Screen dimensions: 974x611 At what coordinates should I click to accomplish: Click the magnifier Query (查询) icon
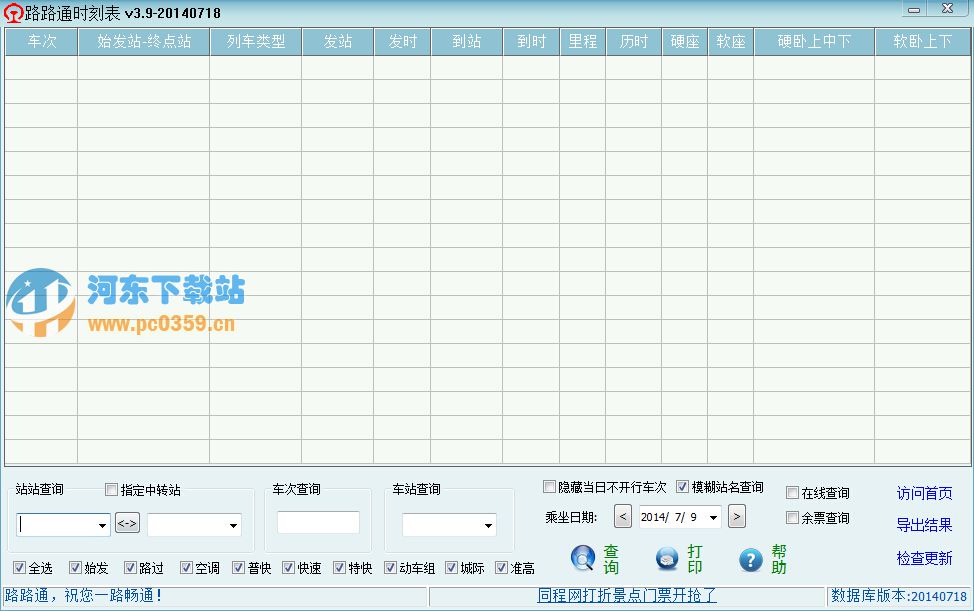click(x=583, y=559)
